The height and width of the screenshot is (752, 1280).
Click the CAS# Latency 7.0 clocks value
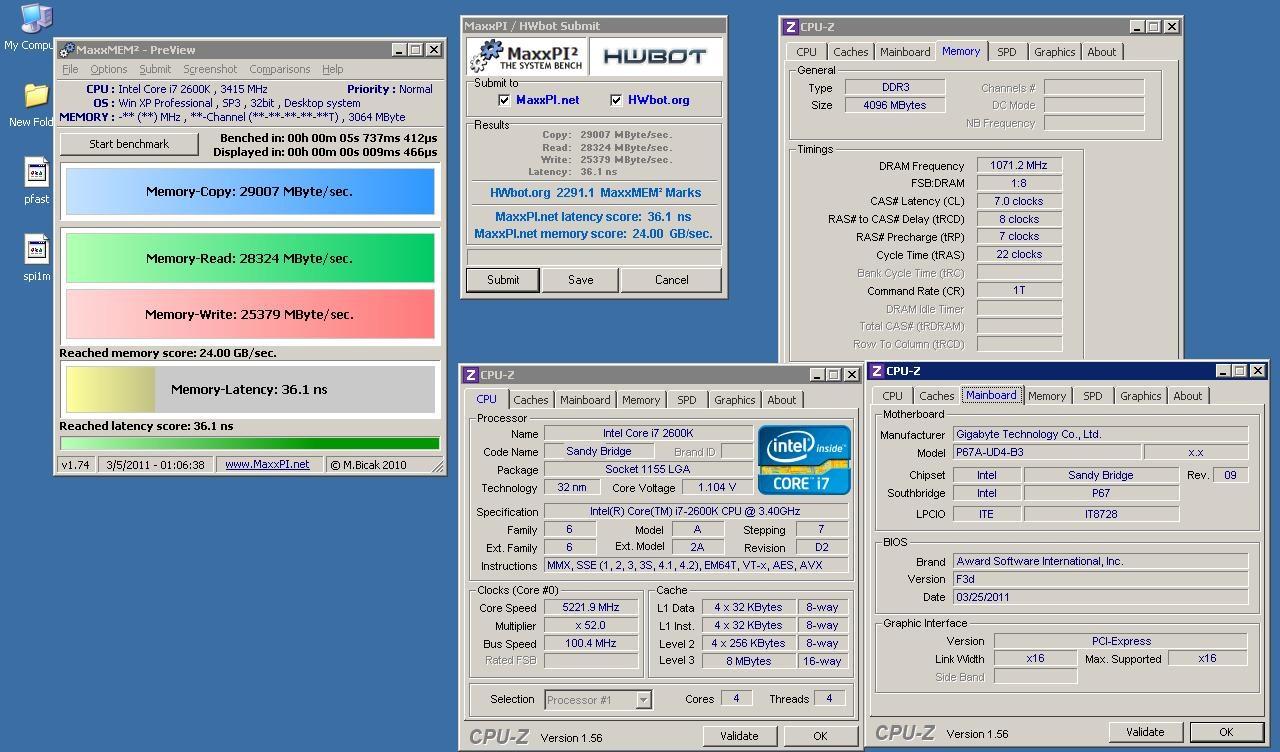pos(1019,201)
